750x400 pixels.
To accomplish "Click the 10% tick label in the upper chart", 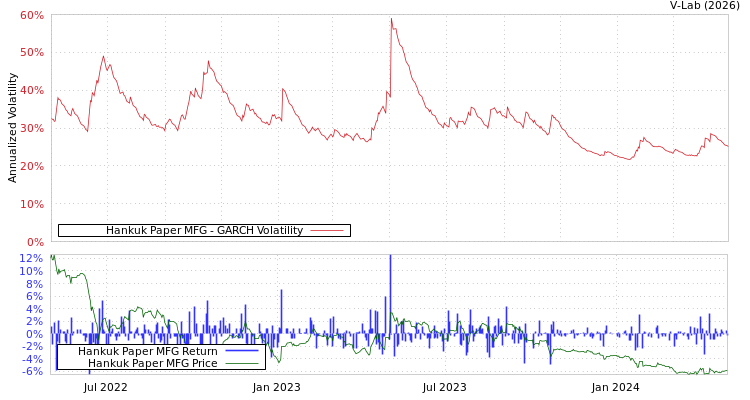I will tap(31, 204).
